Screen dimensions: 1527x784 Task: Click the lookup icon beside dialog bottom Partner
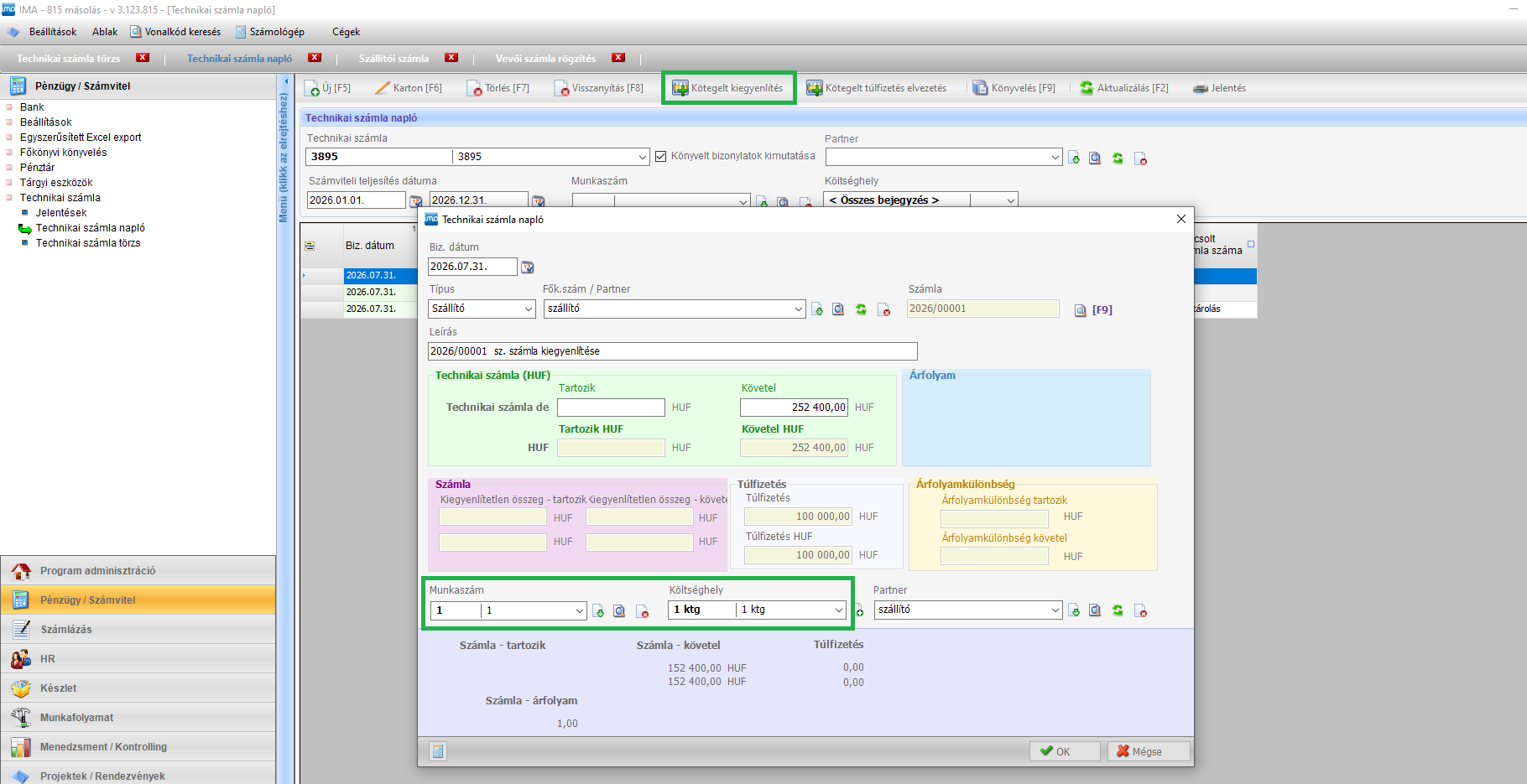tap(1095, 611)
